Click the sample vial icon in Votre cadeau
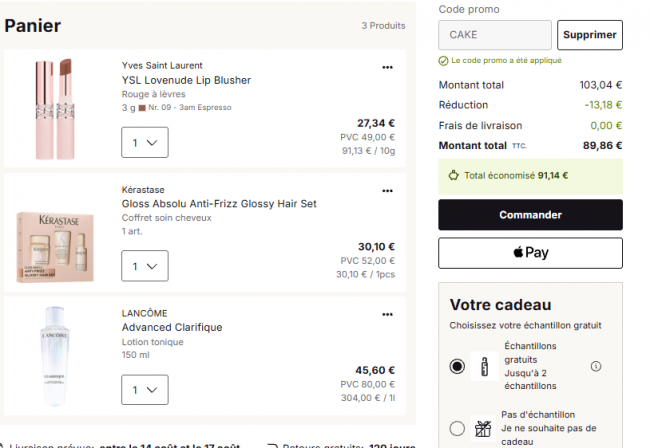The width and height of the screenshot is (650, 448). [484, 366]
